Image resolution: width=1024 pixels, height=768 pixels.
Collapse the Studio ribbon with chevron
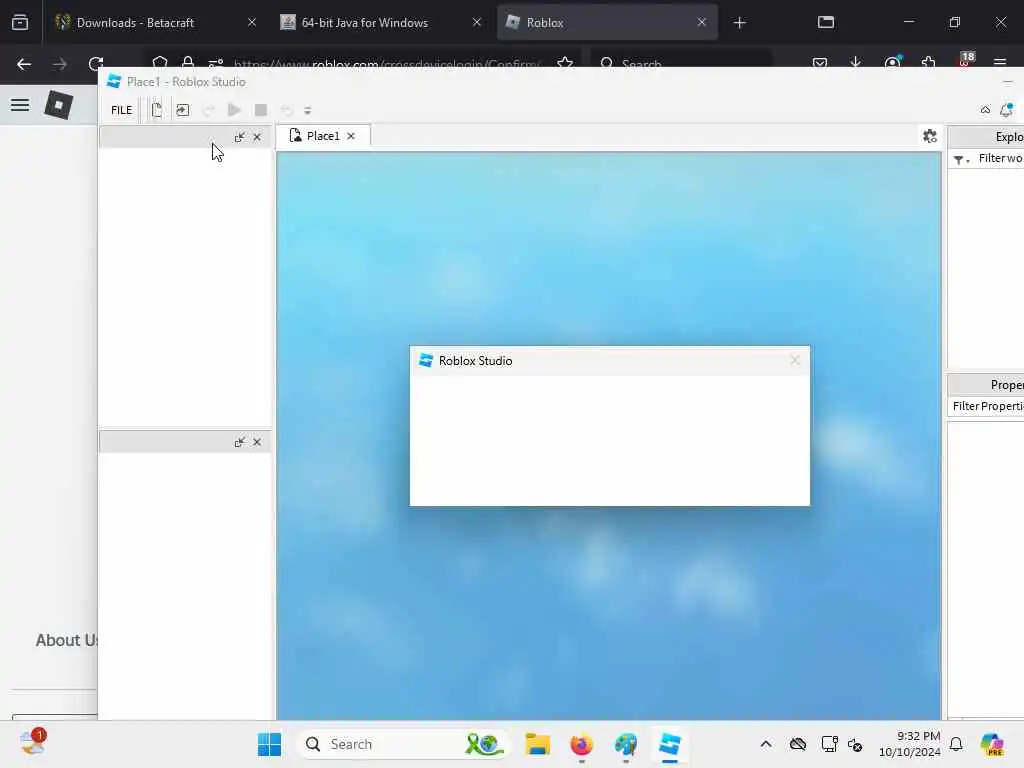(x=985, y=110)
